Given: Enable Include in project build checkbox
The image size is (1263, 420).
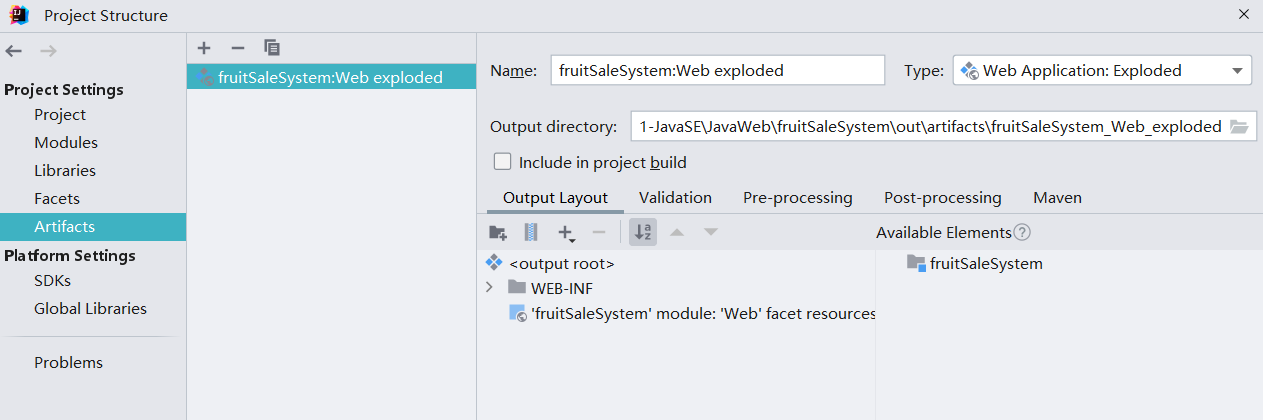Looking at the screenshot, I should [x=502, y=162].
